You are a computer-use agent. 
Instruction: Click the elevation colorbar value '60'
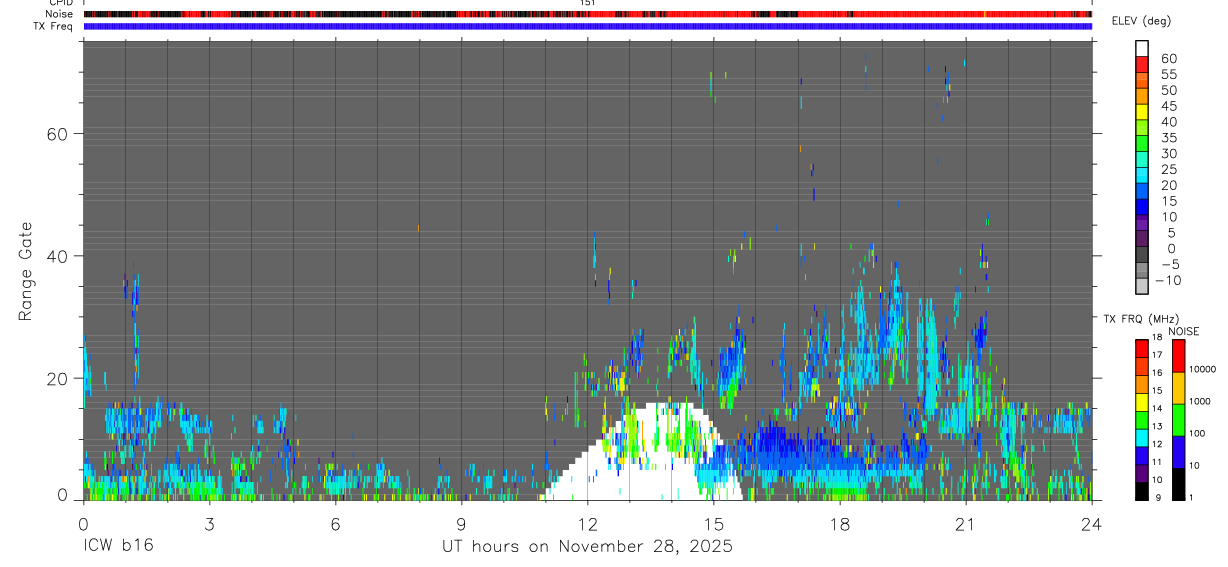pos(1167,58)
